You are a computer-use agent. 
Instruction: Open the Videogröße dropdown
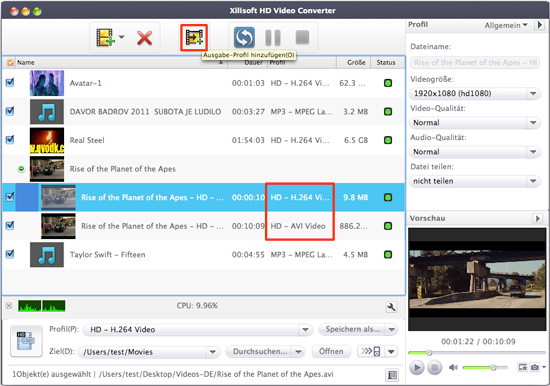(x=475, y=93)
